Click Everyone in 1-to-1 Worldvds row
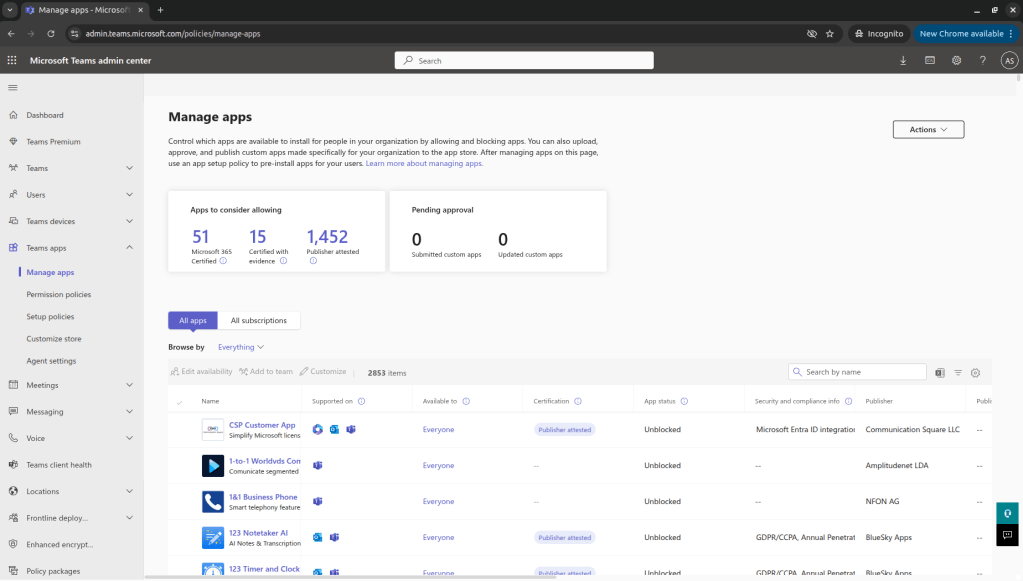Screen dimensions: 1023x581 point(438,466)
